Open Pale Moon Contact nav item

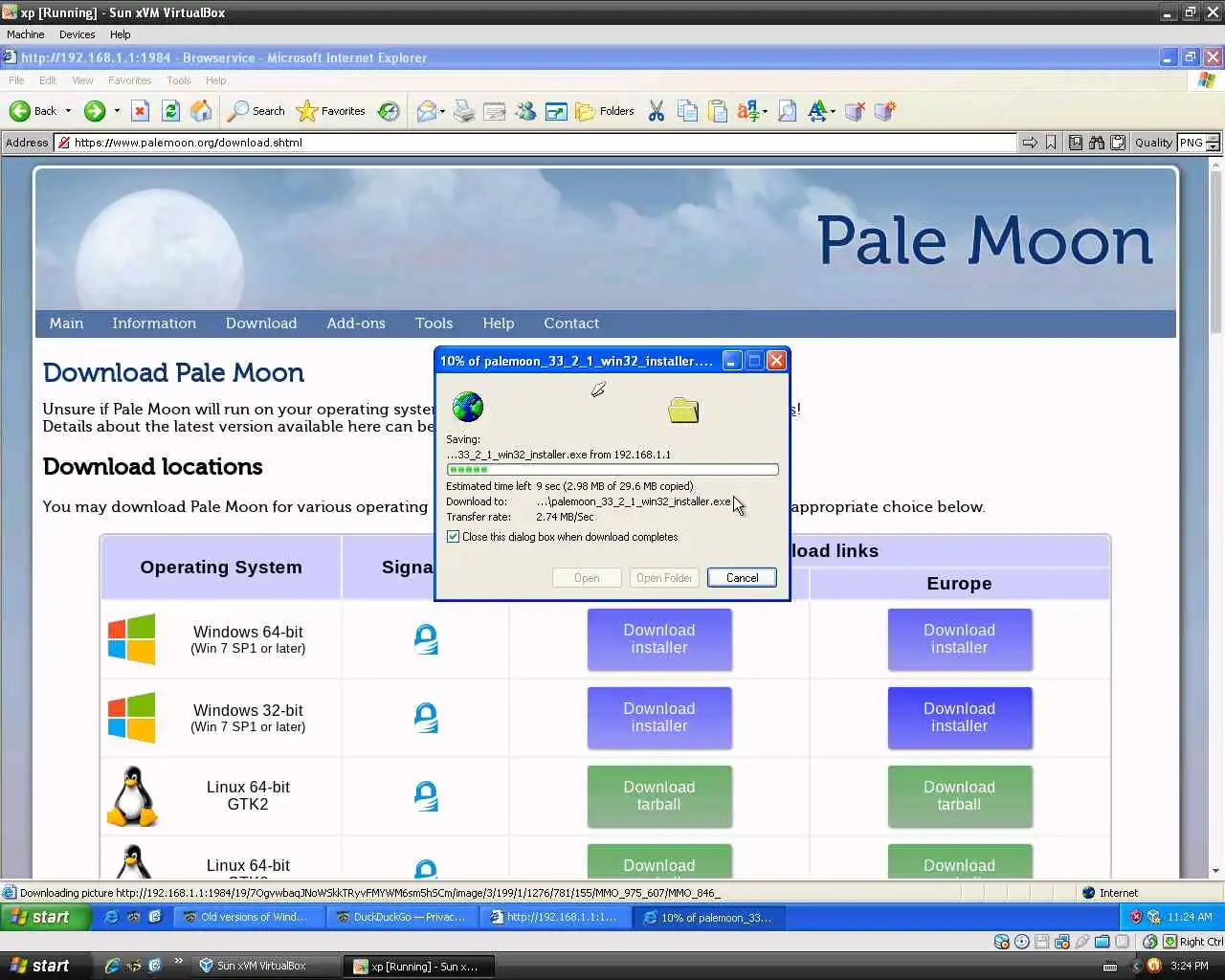571,323
